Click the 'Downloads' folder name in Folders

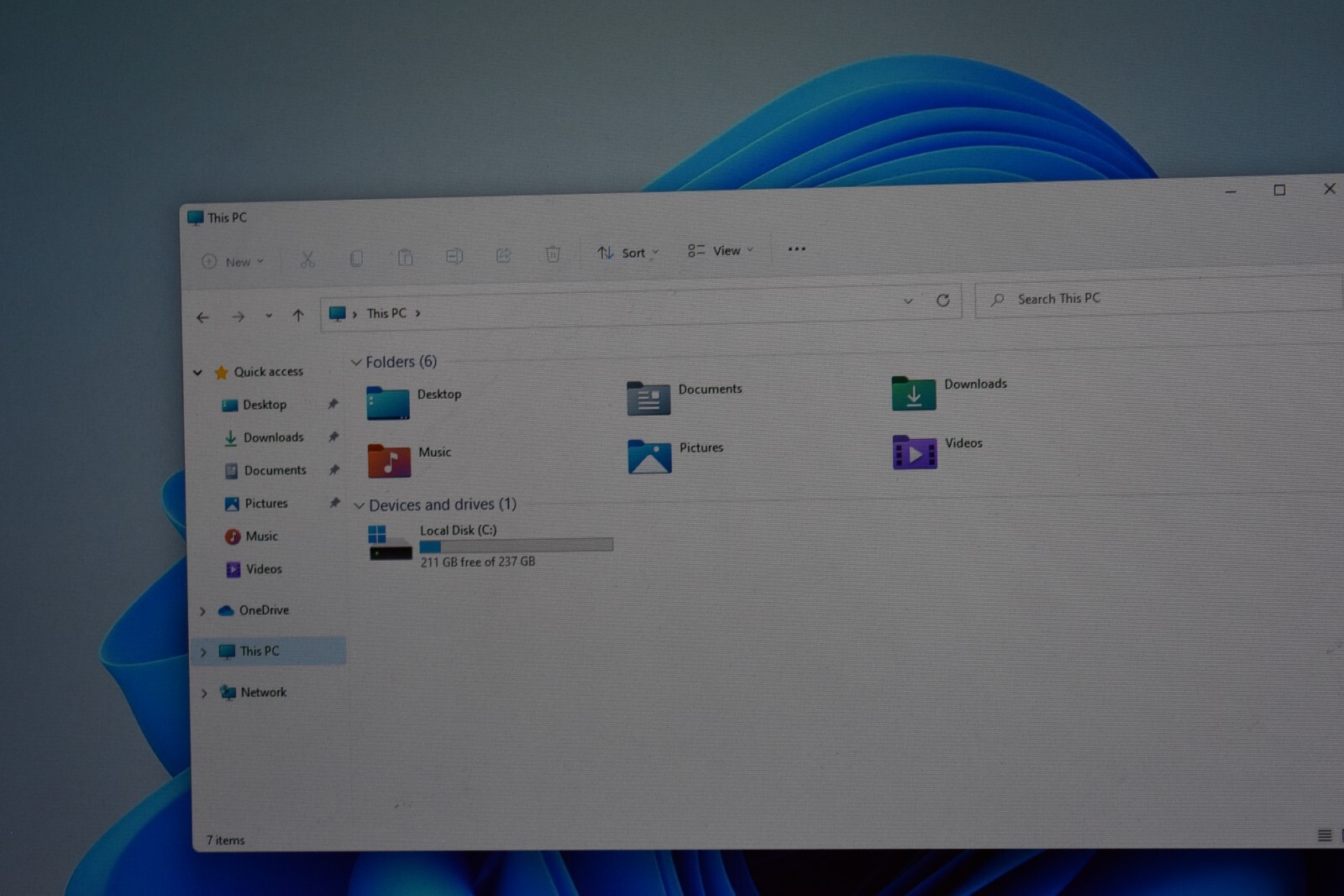(975, 384)
